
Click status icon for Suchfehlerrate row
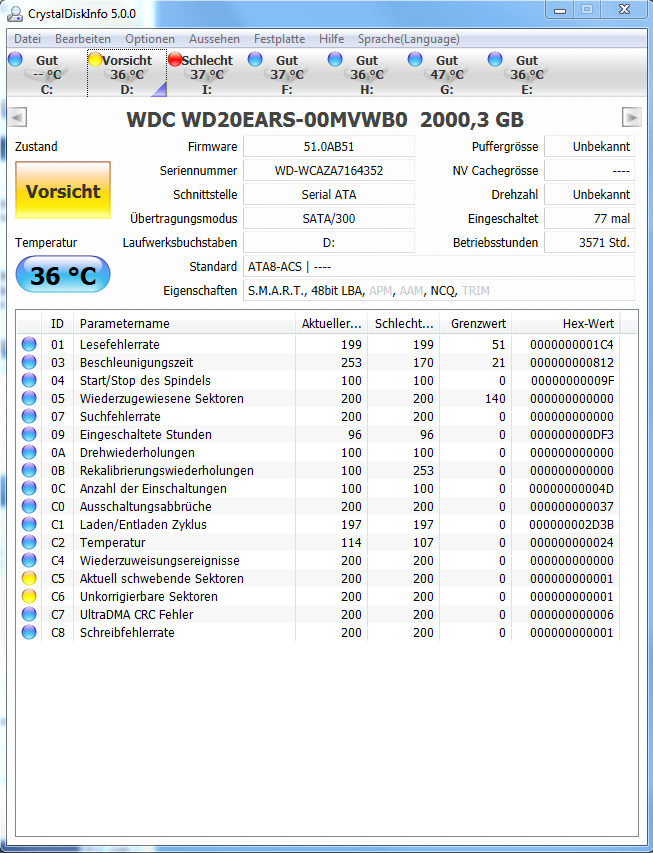point(29,416)
